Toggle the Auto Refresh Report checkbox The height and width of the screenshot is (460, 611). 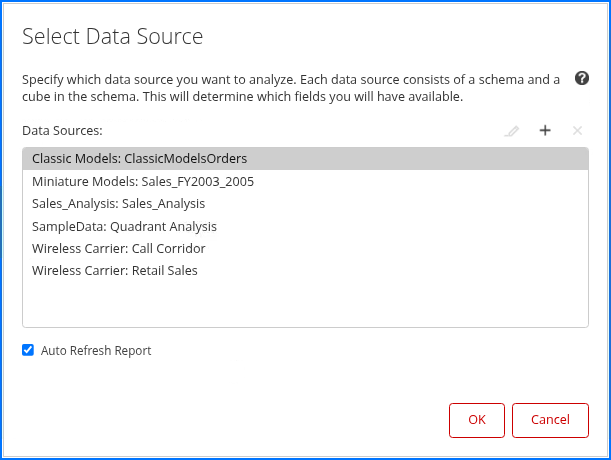click(28, 351)
